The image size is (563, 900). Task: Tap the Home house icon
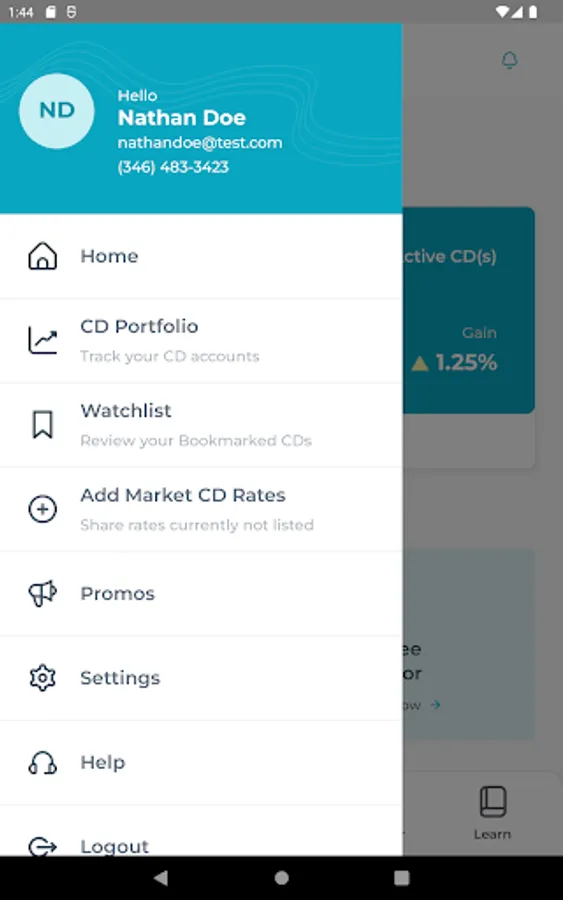coord(42,256)
